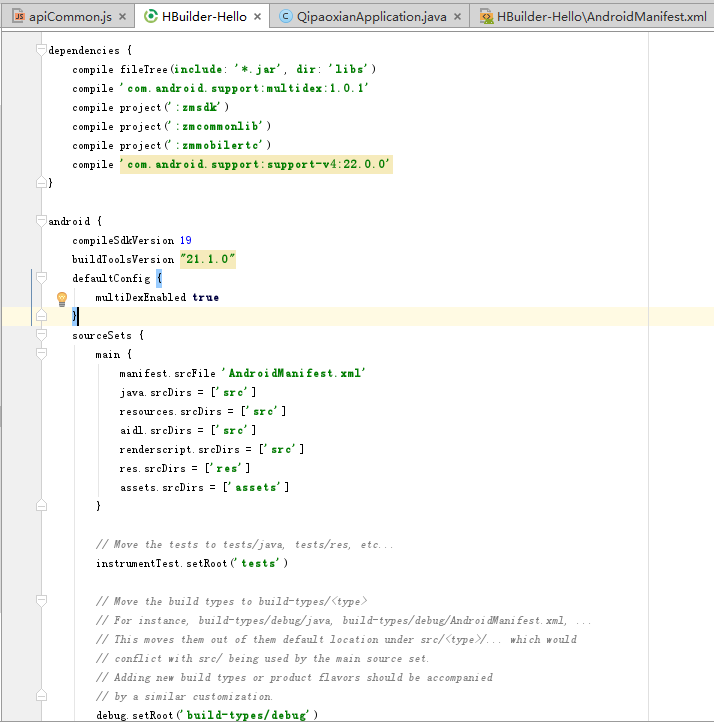Click the yellow lightbulb quick-fix icon
The image size is (714, 722).
pyautogui.click(x=61, y=298)
